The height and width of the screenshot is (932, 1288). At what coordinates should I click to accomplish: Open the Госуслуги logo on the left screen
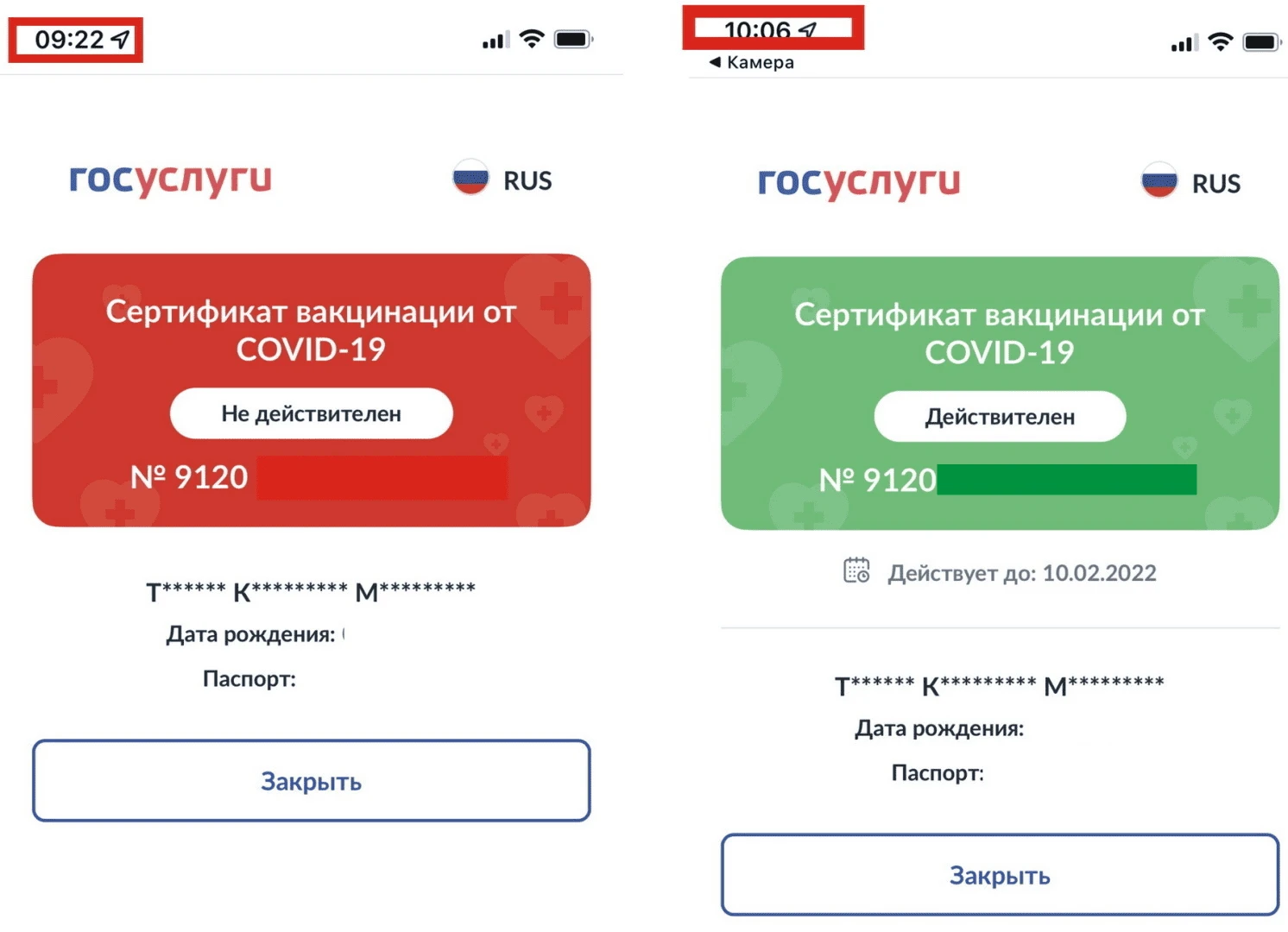pyautogui.click(x=169, y=179)
